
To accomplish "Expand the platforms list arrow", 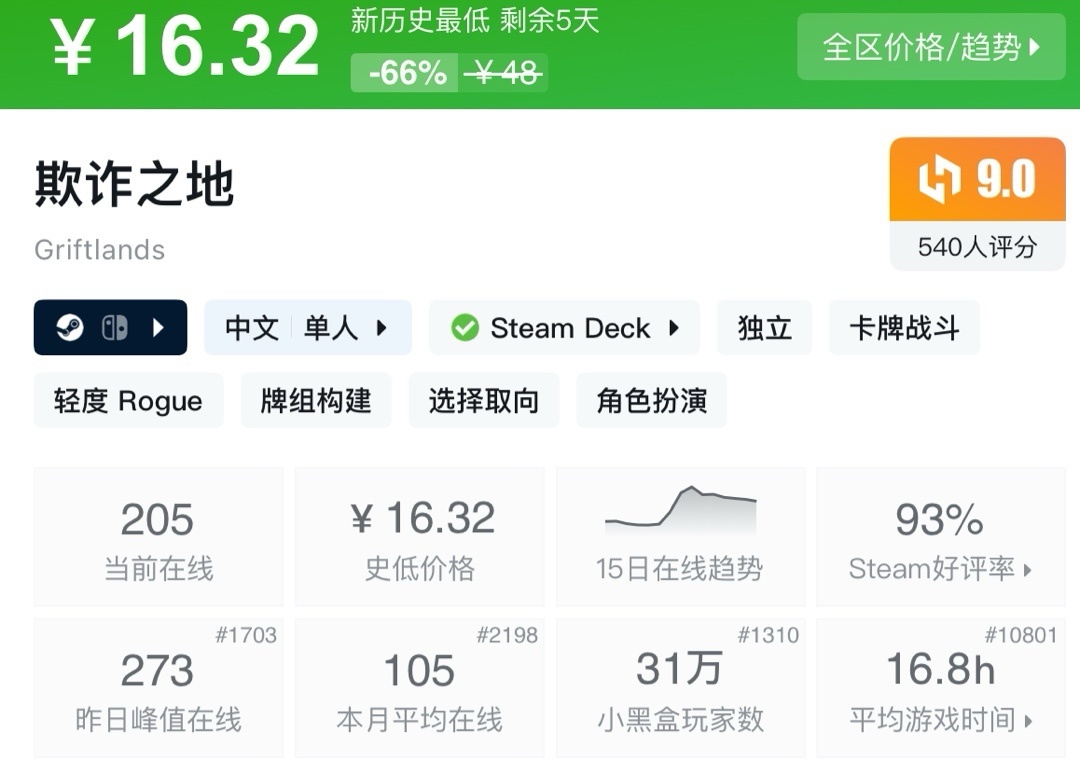I will (x=158, y=328).
